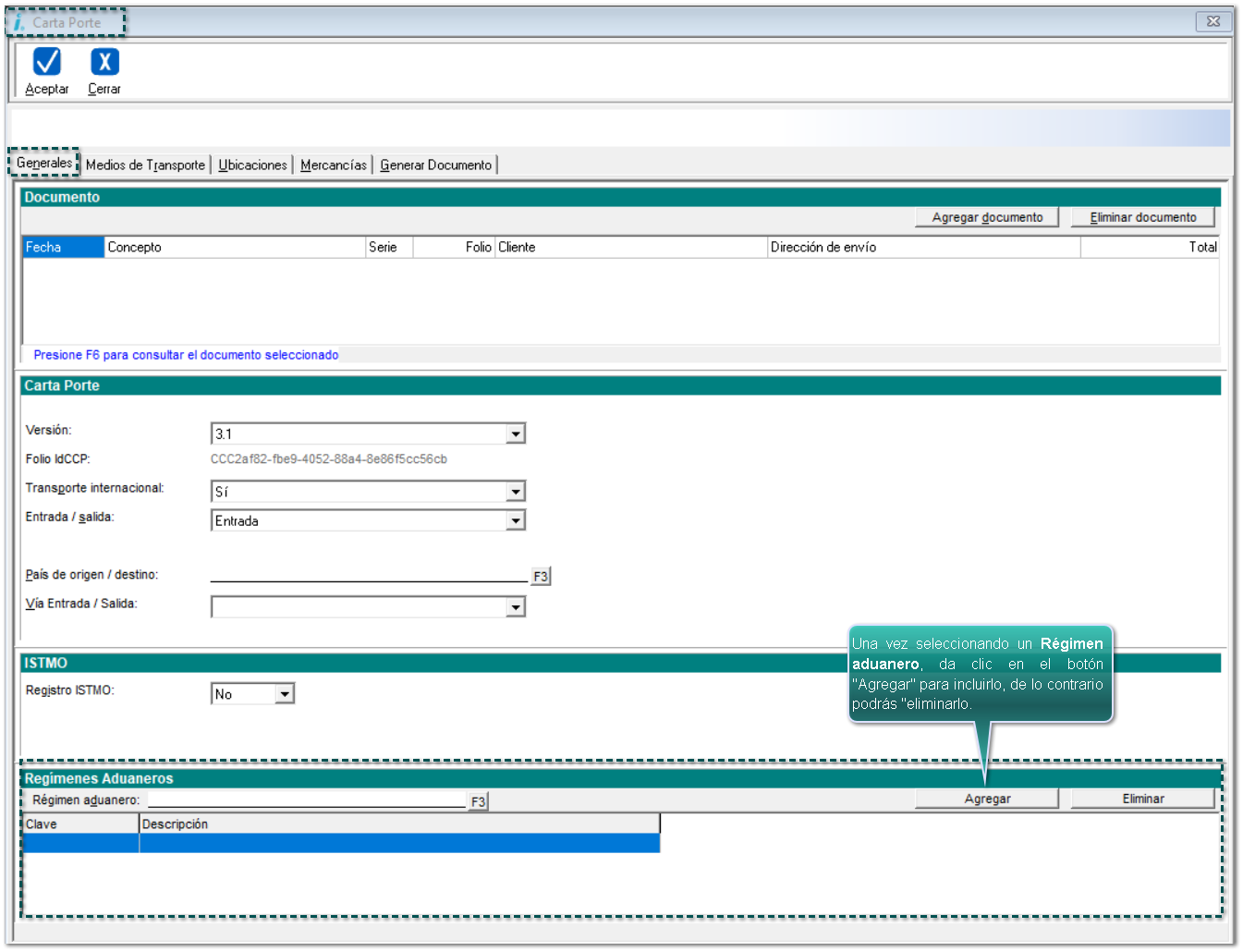The height and width of the screenshot is (952, 1243).
Task: Go to the Mercancías tab
Action: [334, 165]
